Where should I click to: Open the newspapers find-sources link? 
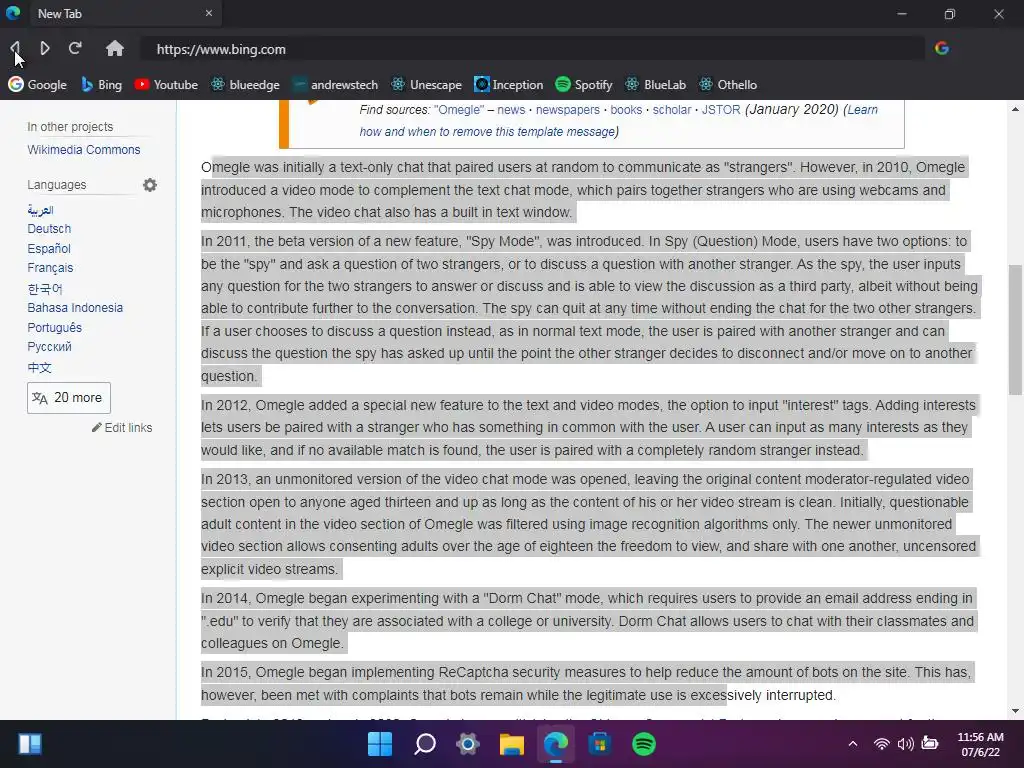[568, 110]
